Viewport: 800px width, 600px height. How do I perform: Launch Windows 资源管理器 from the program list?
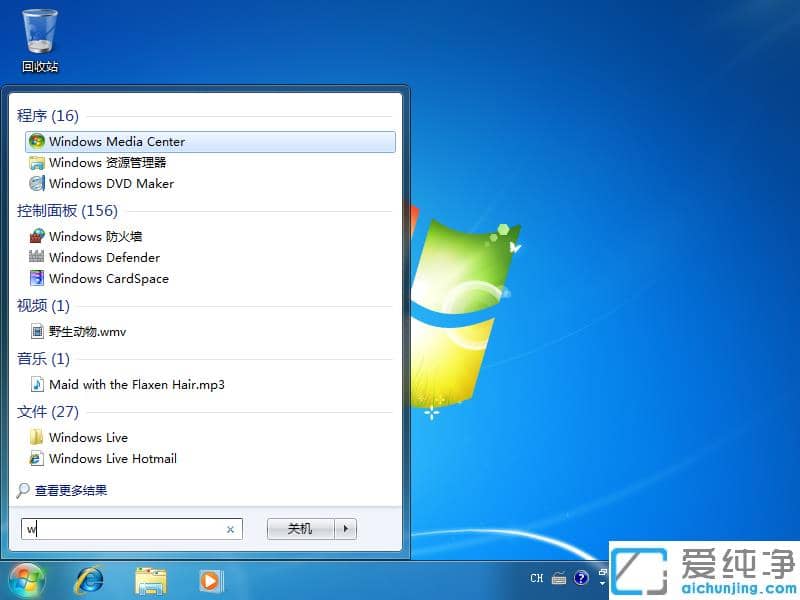coord(108,162)
